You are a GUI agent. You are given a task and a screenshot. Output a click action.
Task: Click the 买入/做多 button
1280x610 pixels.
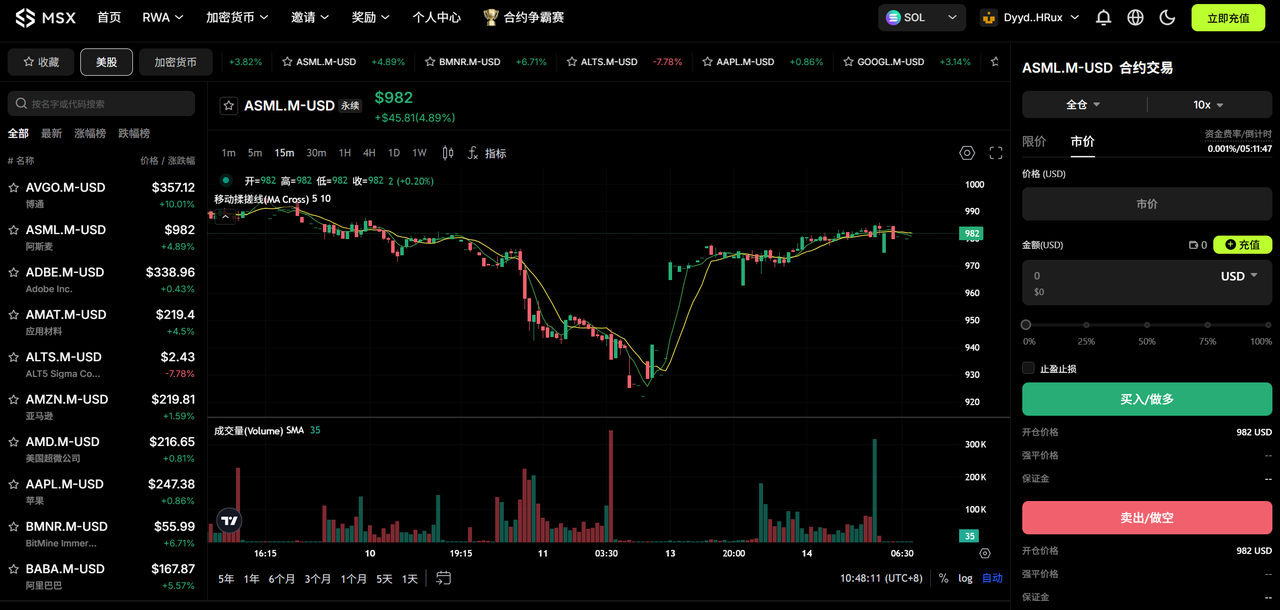(x=1147, y=399)
